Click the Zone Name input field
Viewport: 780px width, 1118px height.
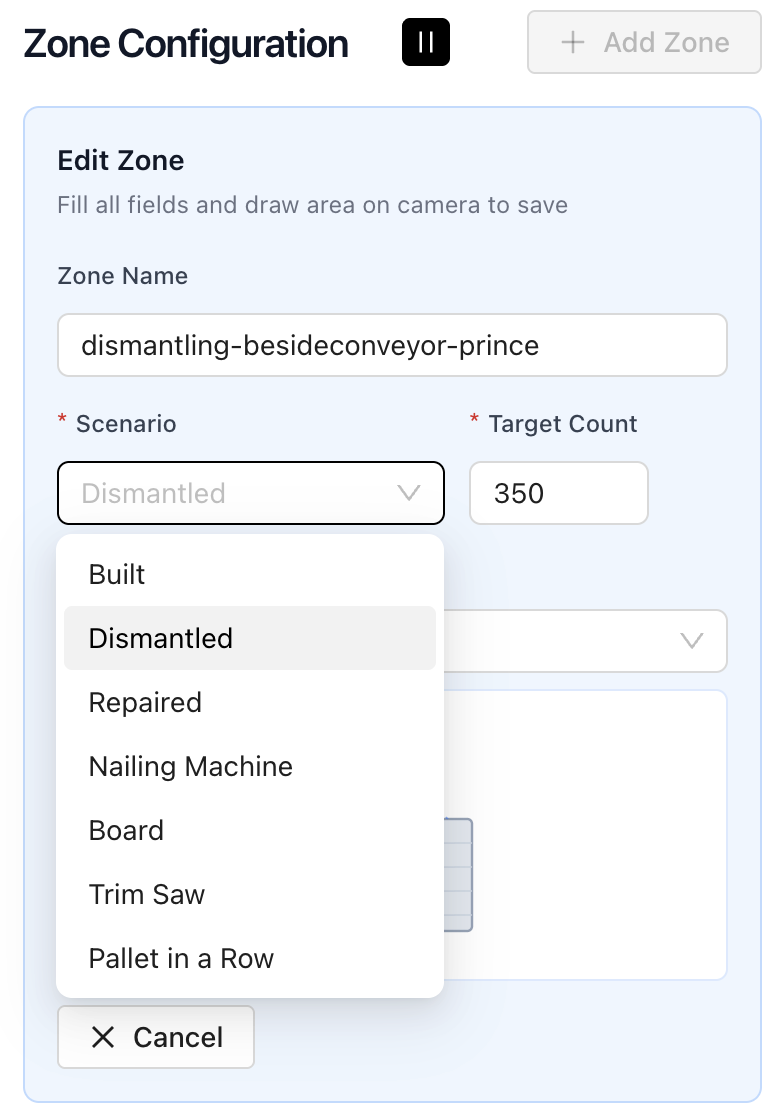392,344
